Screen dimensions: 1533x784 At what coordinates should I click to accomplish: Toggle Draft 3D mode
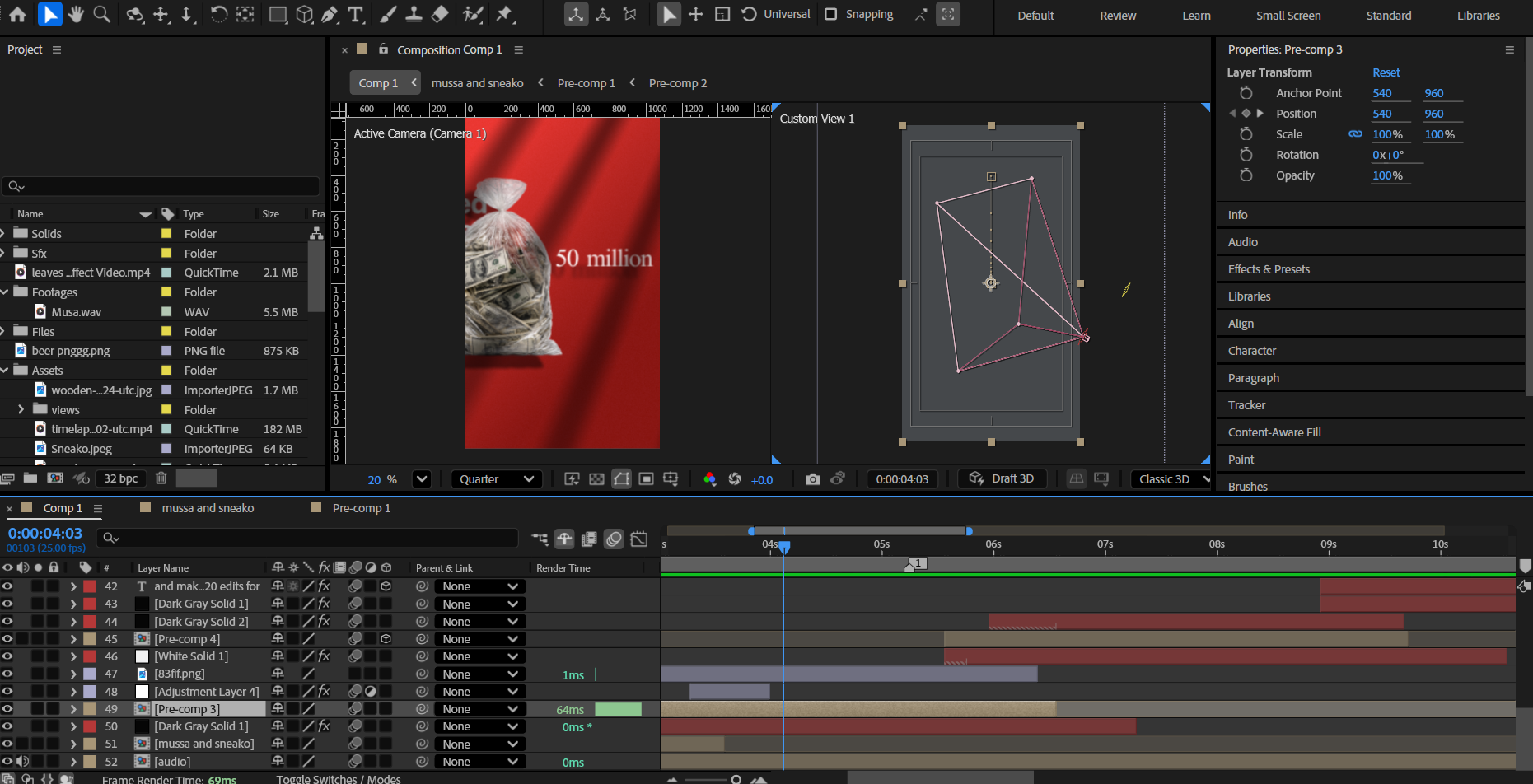coord(1002,479)
